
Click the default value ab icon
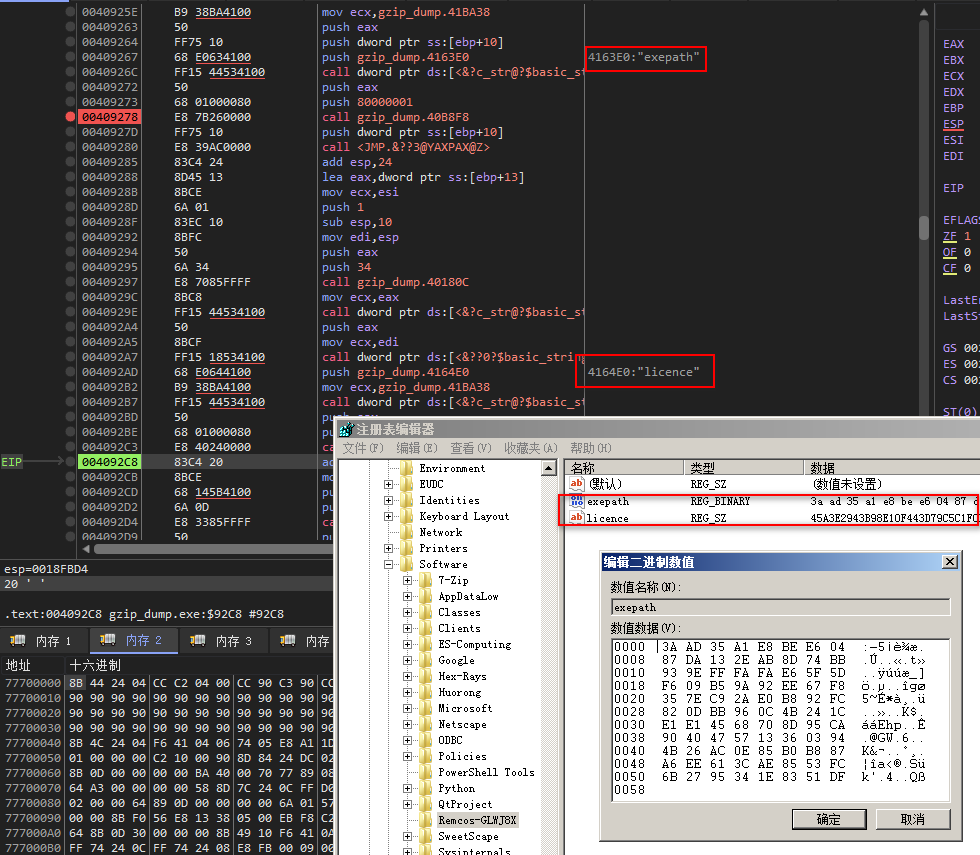pos(576,484)
